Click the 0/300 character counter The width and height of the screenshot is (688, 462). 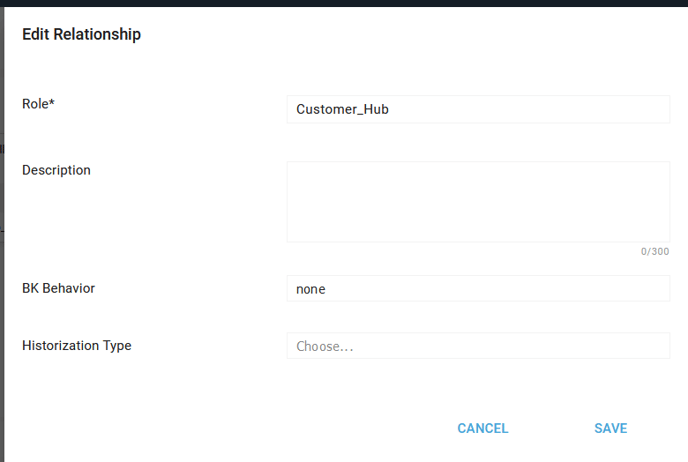click(655, 251)
